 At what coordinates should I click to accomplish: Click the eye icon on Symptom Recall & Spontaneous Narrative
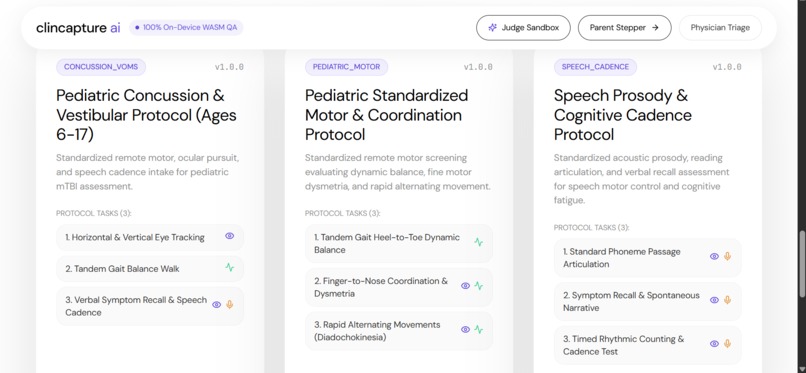pyautogui.click(x=714, y=300)
